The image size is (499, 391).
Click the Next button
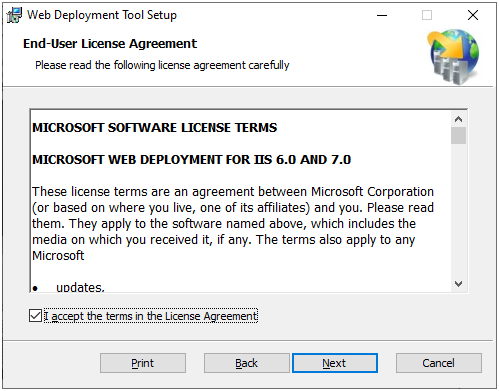pos(335,363)
